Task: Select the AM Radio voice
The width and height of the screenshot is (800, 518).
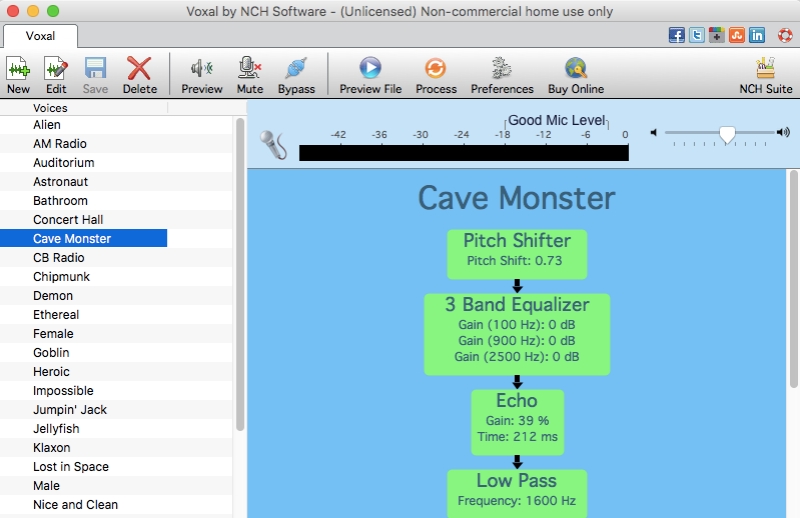Action: pos(116,143)
